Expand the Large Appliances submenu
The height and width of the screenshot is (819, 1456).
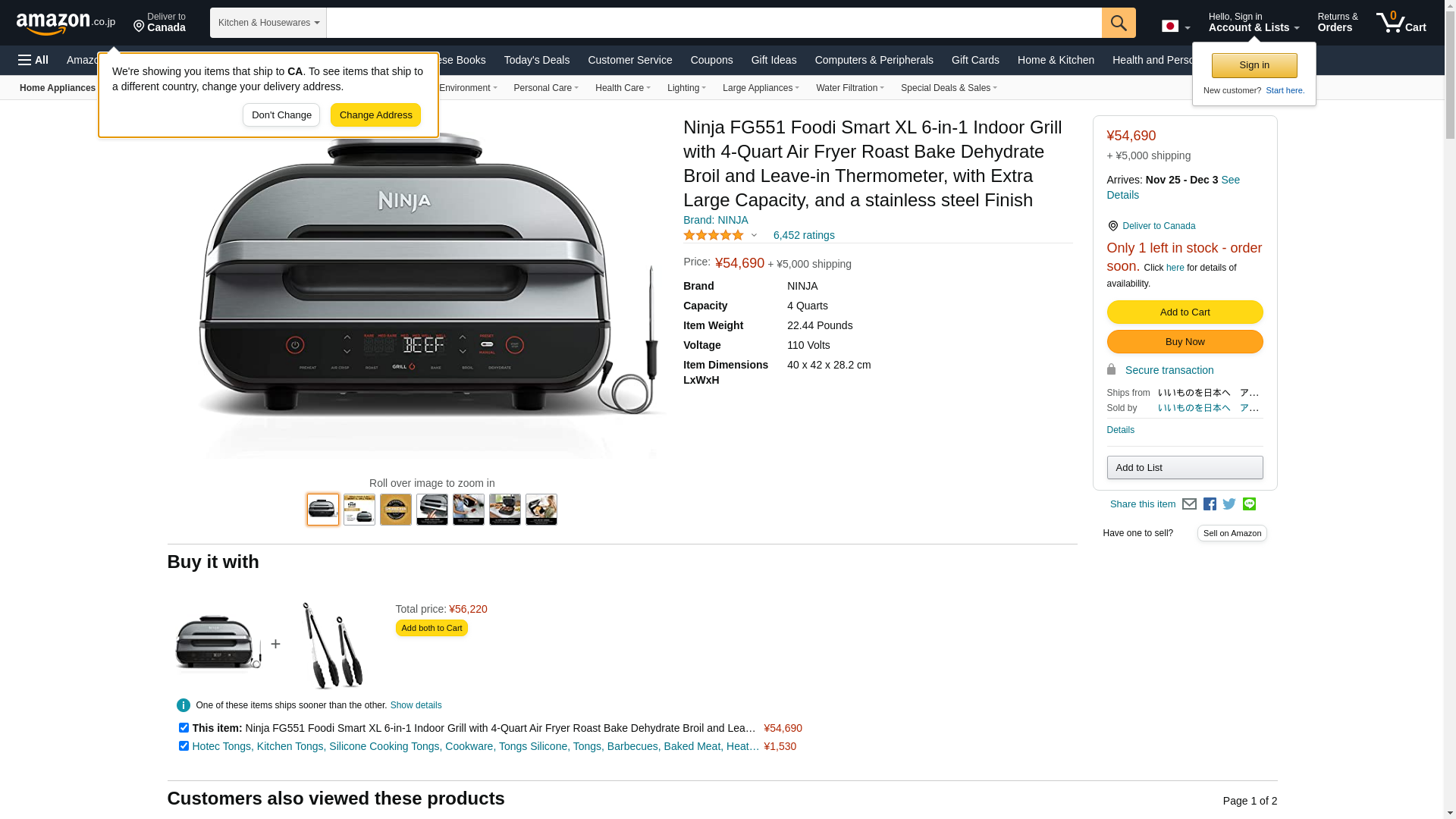click(761, 88)
